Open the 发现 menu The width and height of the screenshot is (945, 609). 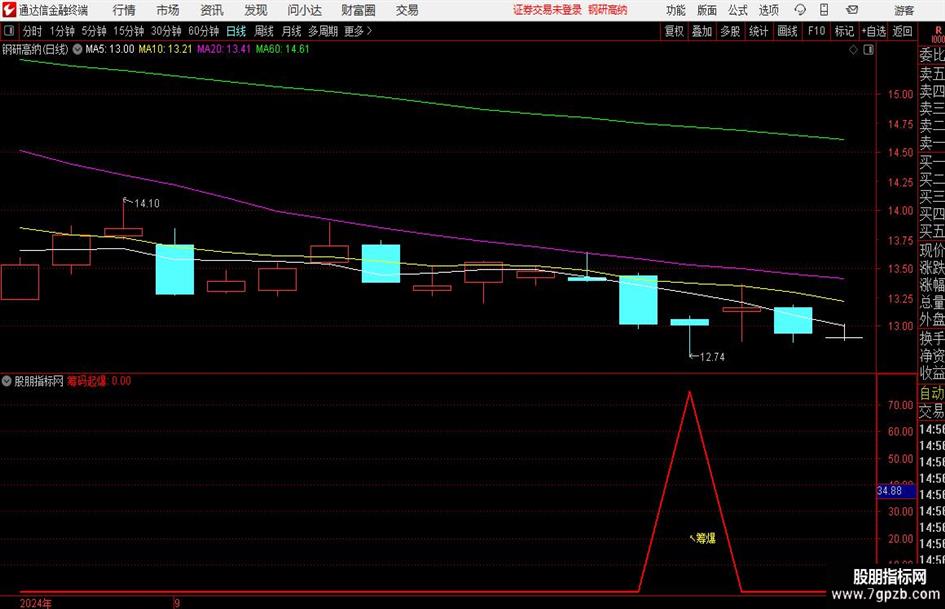256,10
